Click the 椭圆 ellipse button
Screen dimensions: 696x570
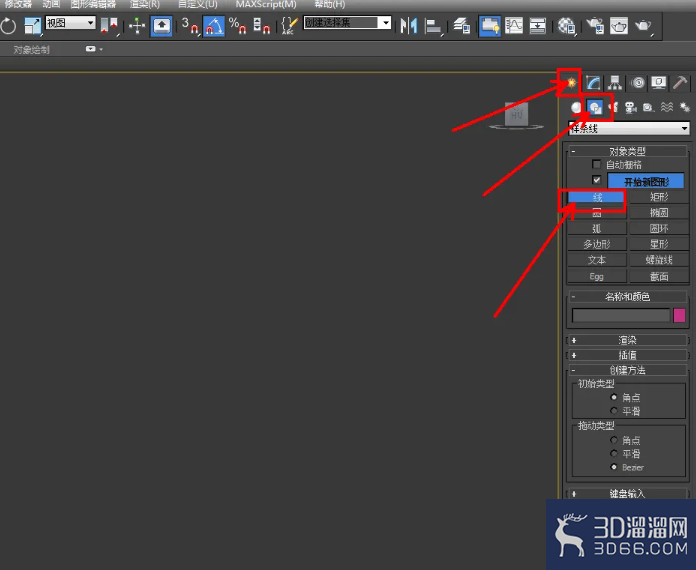(659, 213)
